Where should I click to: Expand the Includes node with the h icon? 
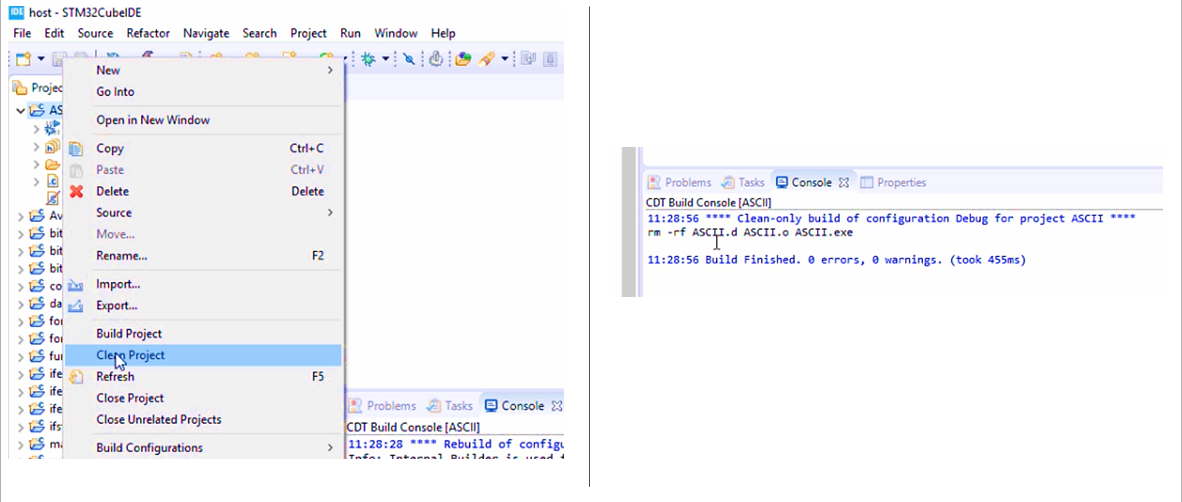35,146
